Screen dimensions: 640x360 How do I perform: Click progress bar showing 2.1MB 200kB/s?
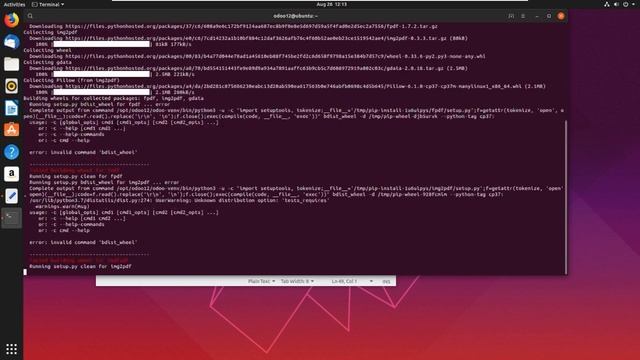coord(102,92)
